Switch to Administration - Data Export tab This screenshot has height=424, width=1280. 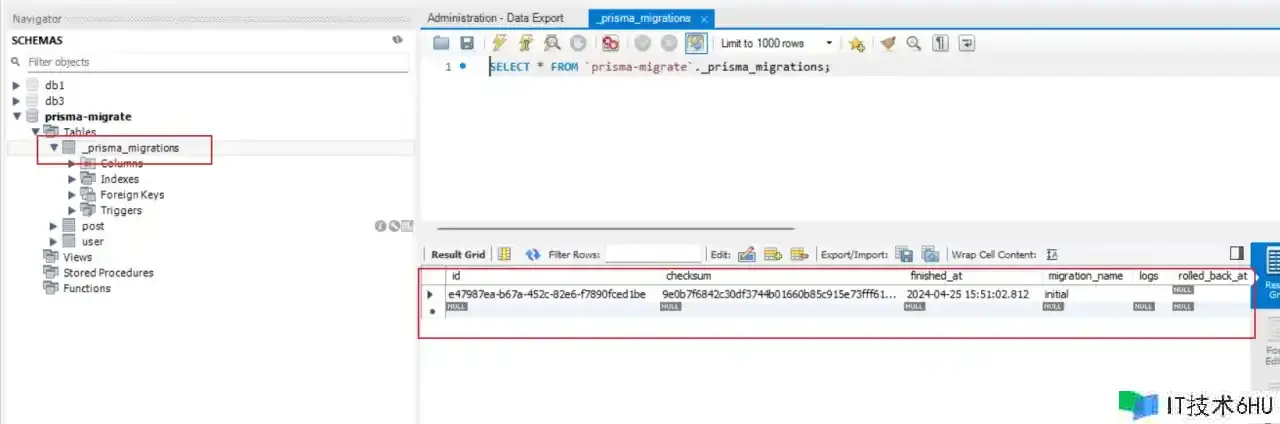coord(495,18)
